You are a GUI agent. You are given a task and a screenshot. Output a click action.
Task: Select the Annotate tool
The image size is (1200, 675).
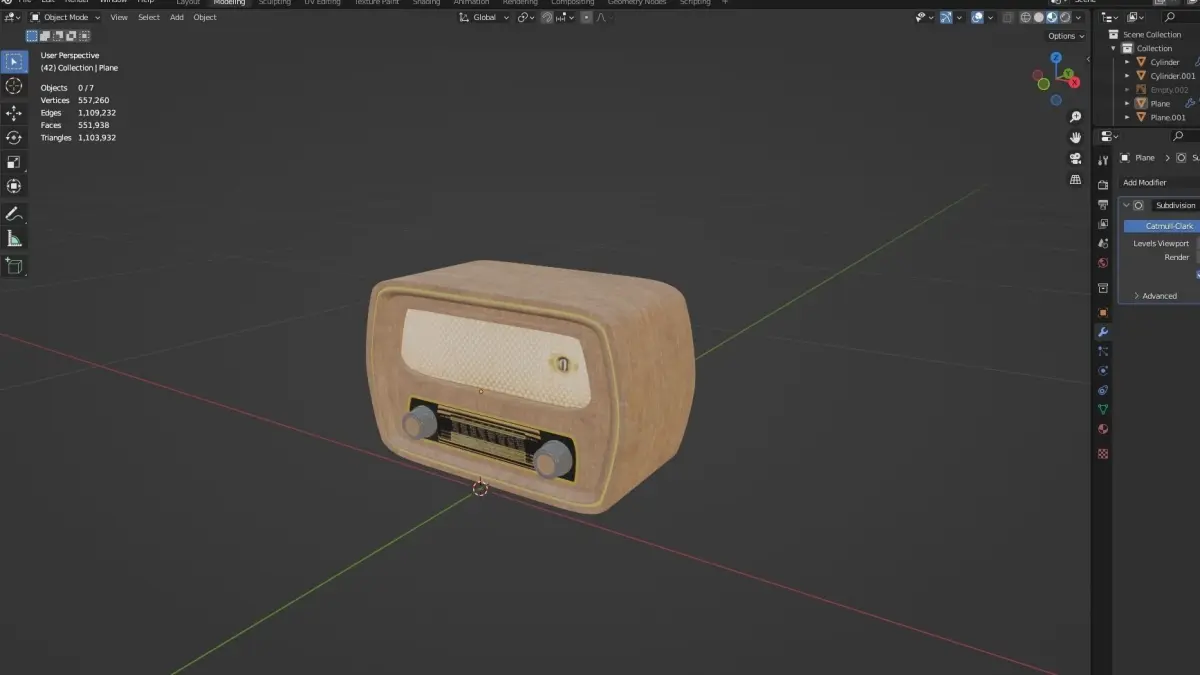(14, 214)
